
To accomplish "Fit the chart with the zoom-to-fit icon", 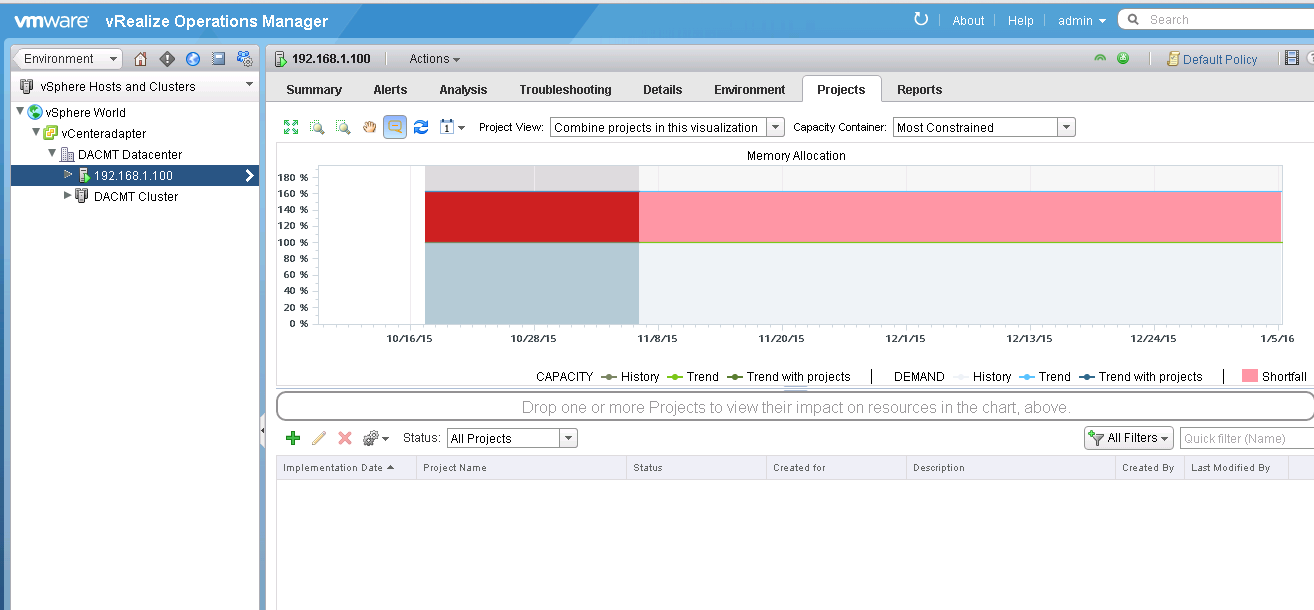I will 291,127.
